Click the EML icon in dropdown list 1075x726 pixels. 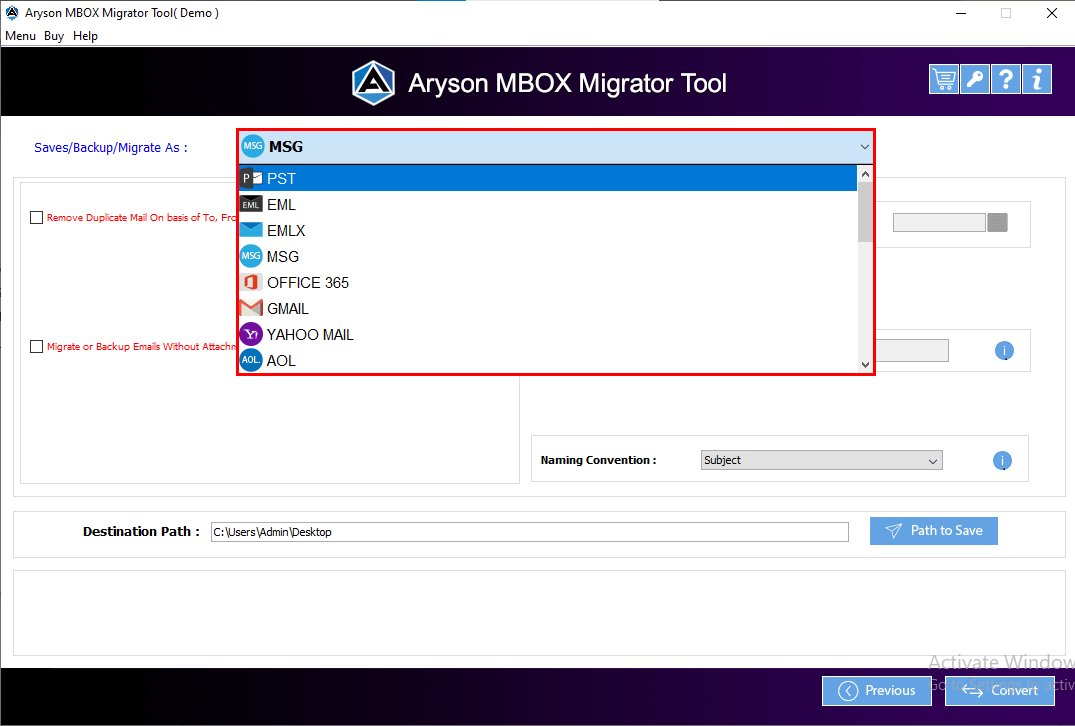coord(251,204)
